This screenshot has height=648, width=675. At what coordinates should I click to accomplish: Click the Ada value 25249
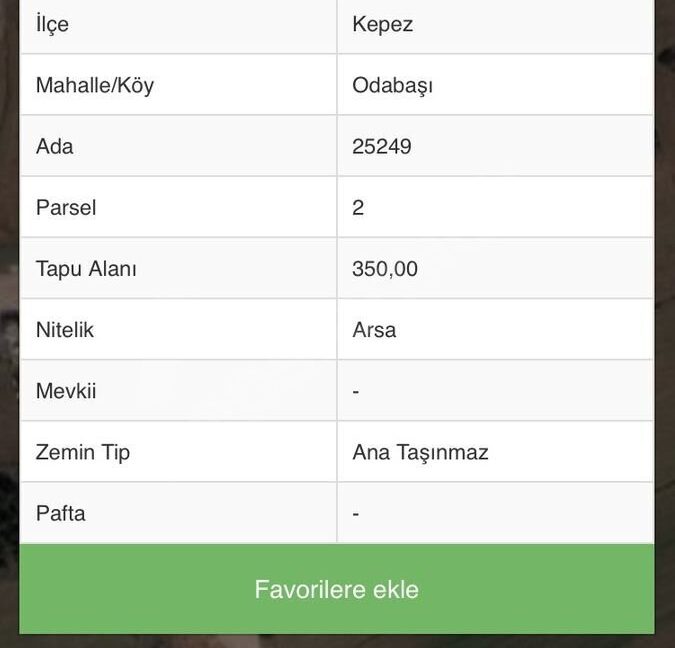pyautogui.click(x=382, y=146)
